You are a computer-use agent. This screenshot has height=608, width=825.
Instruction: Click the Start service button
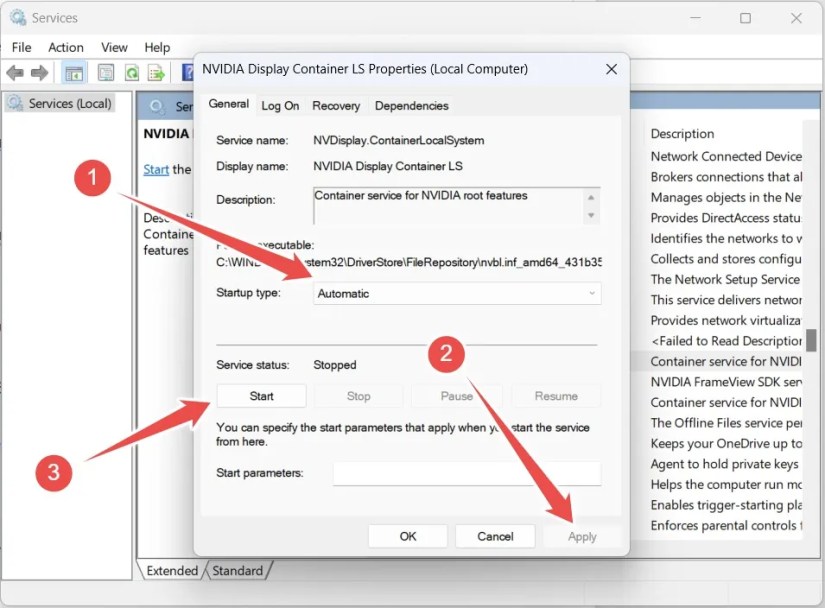tap(261, 396)
